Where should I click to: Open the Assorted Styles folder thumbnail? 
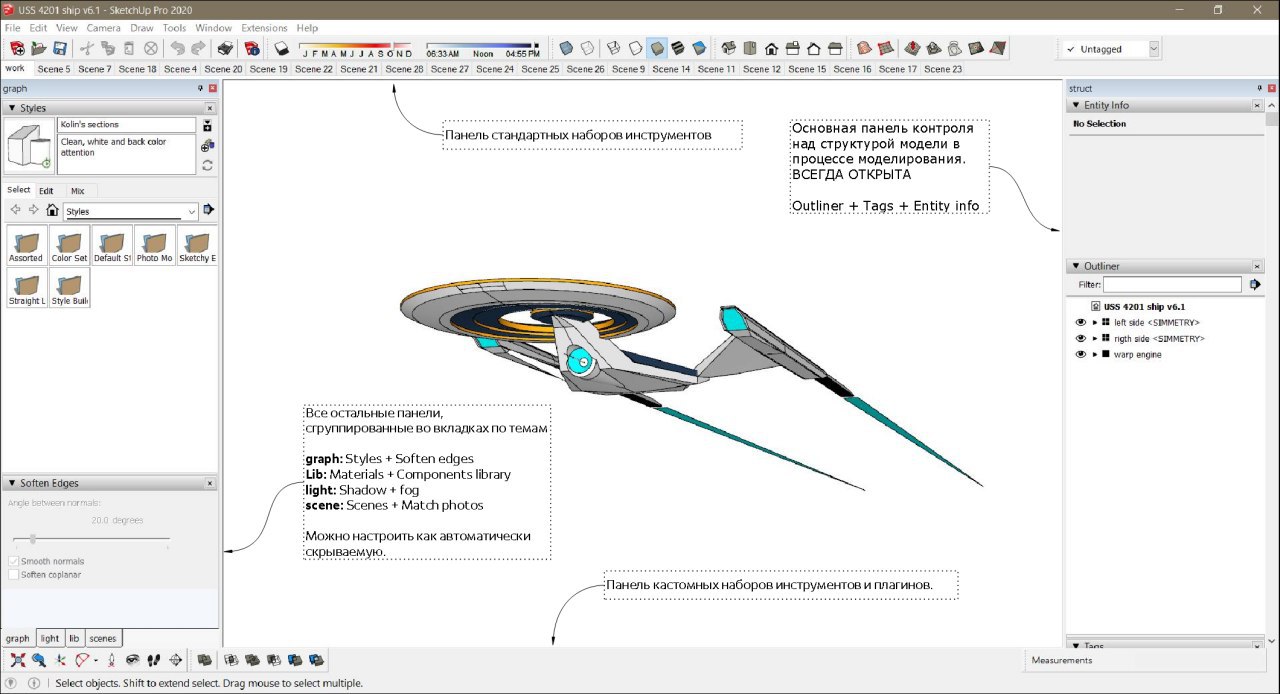coord(26,245)
